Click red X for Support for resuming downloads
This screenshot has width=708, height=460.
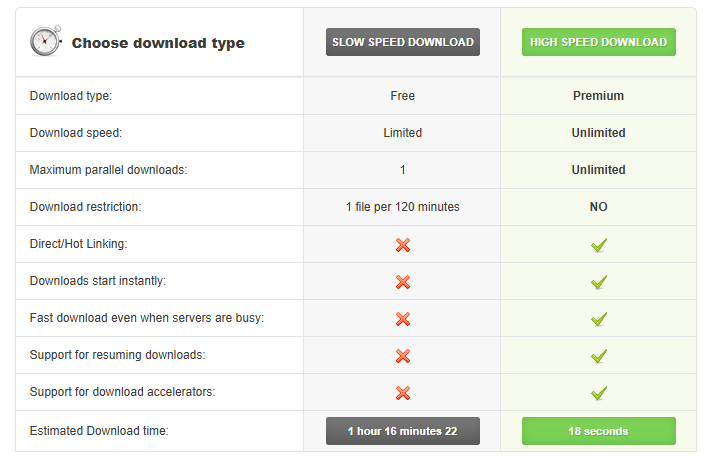(x=403, y=356)
